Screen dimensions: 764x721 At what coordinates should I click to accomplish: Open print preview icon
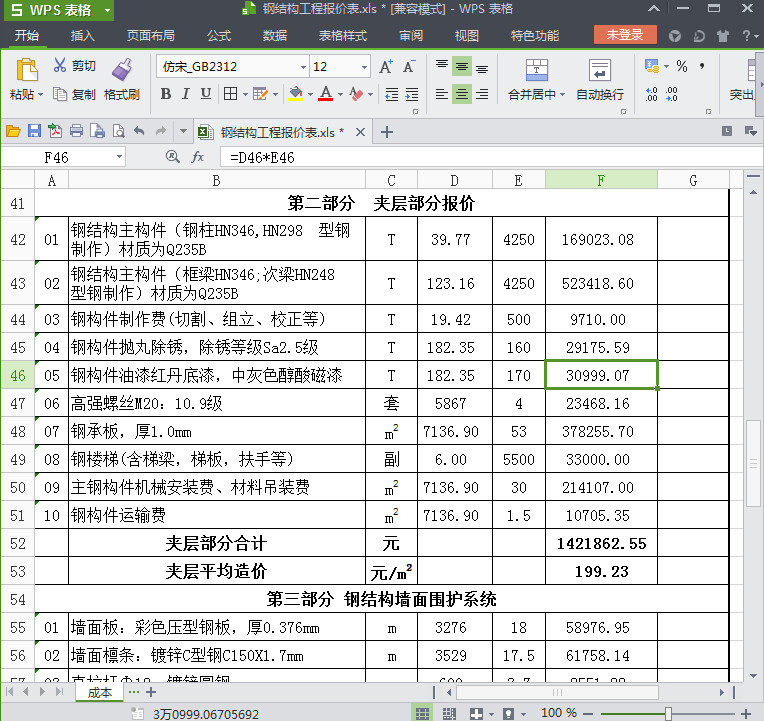(x=118, y=131)
